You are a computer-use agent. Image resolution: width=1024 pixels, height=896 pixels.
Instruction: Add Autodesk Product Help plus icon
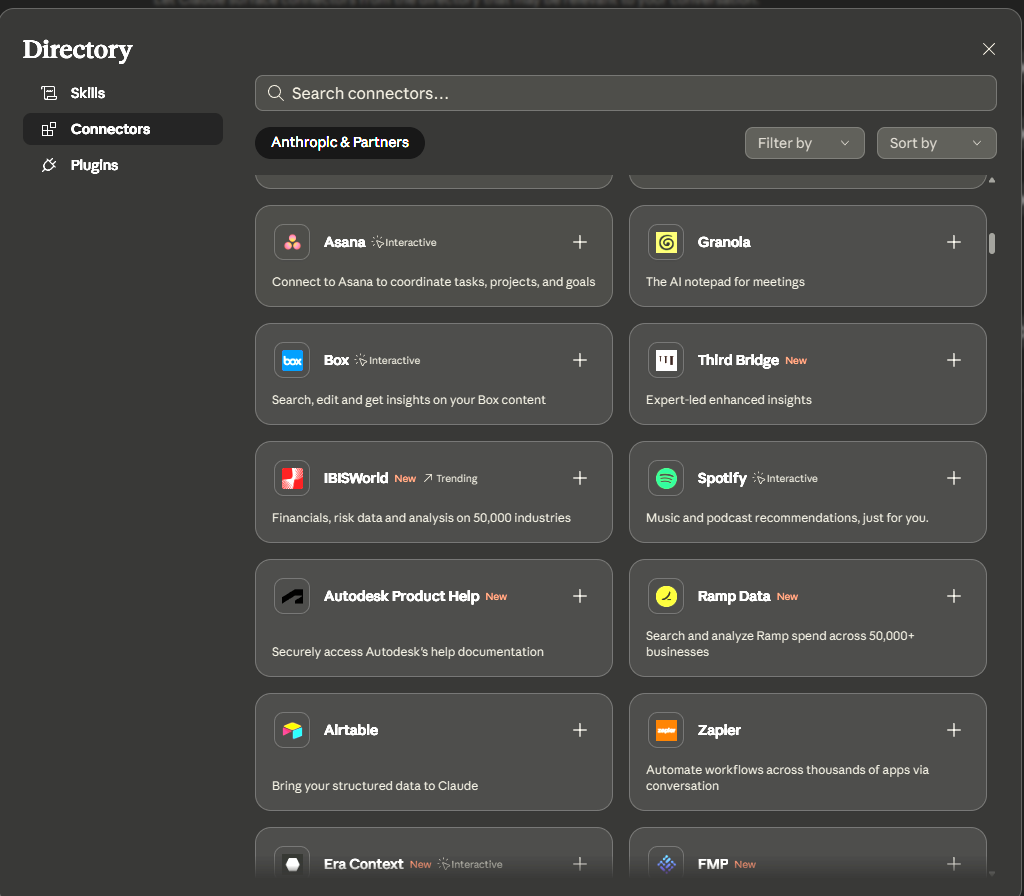(x=579, y=596)
